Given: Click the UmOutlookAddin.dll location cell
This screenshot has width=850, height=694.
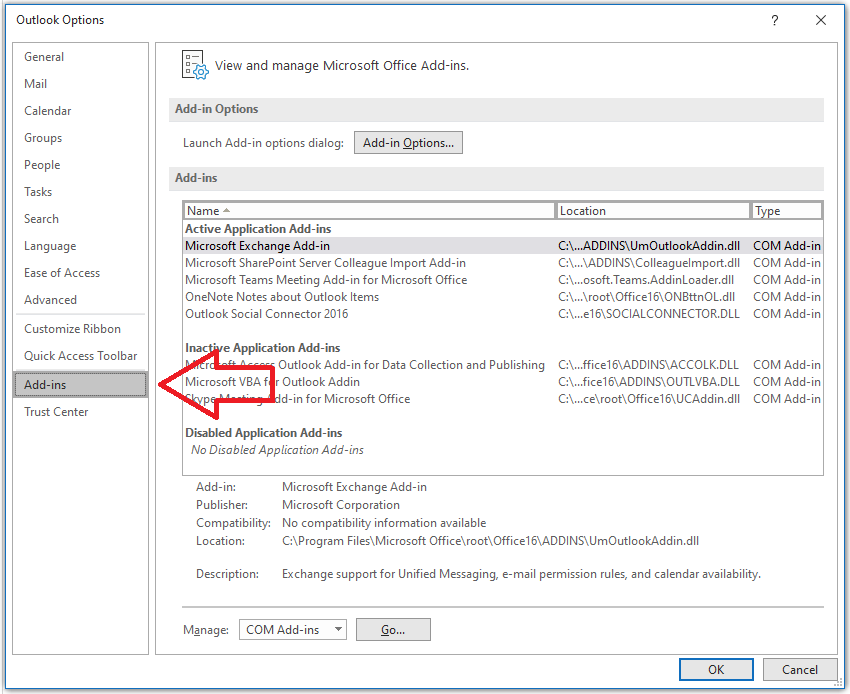Looking at the screenshot, I should point(649,246).
